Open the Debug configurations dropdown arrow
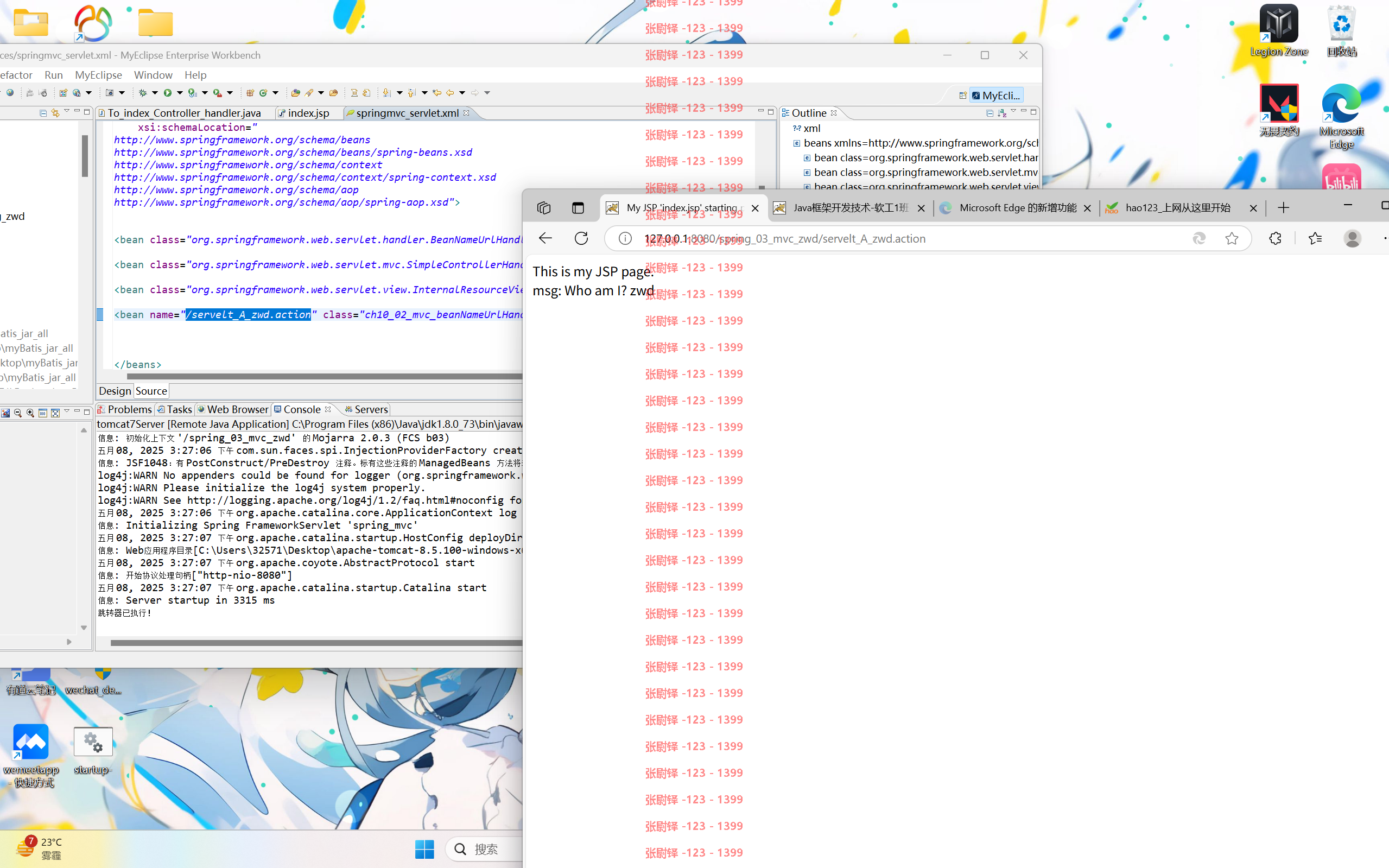Image resolution: width=1389 pixels, height=868 pixels. (x=155, y=92)
